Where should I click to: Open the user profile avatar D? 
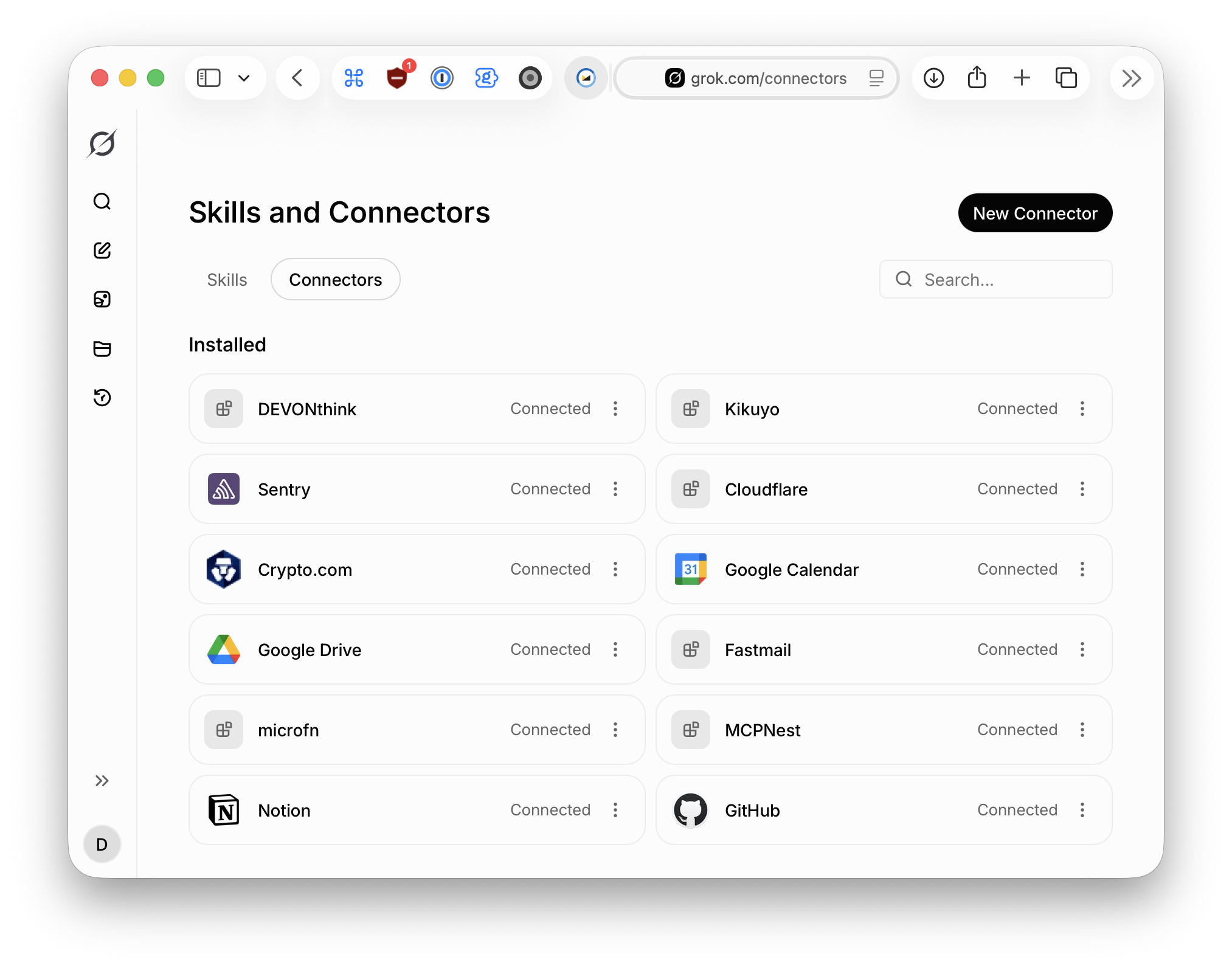[x=102, y=844]
